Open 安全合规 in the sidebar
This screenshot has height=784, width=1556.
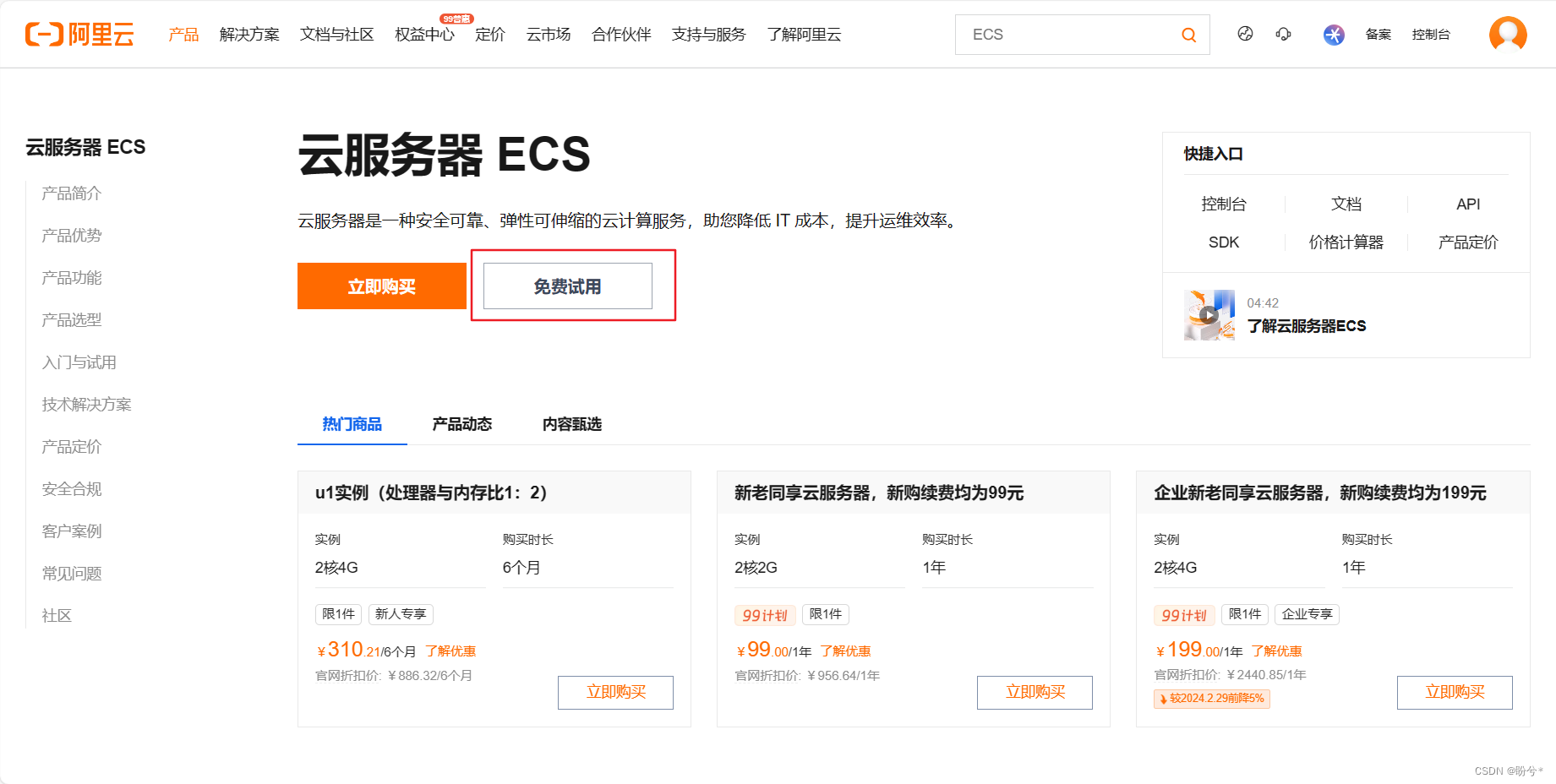click(x=72, y=489)
